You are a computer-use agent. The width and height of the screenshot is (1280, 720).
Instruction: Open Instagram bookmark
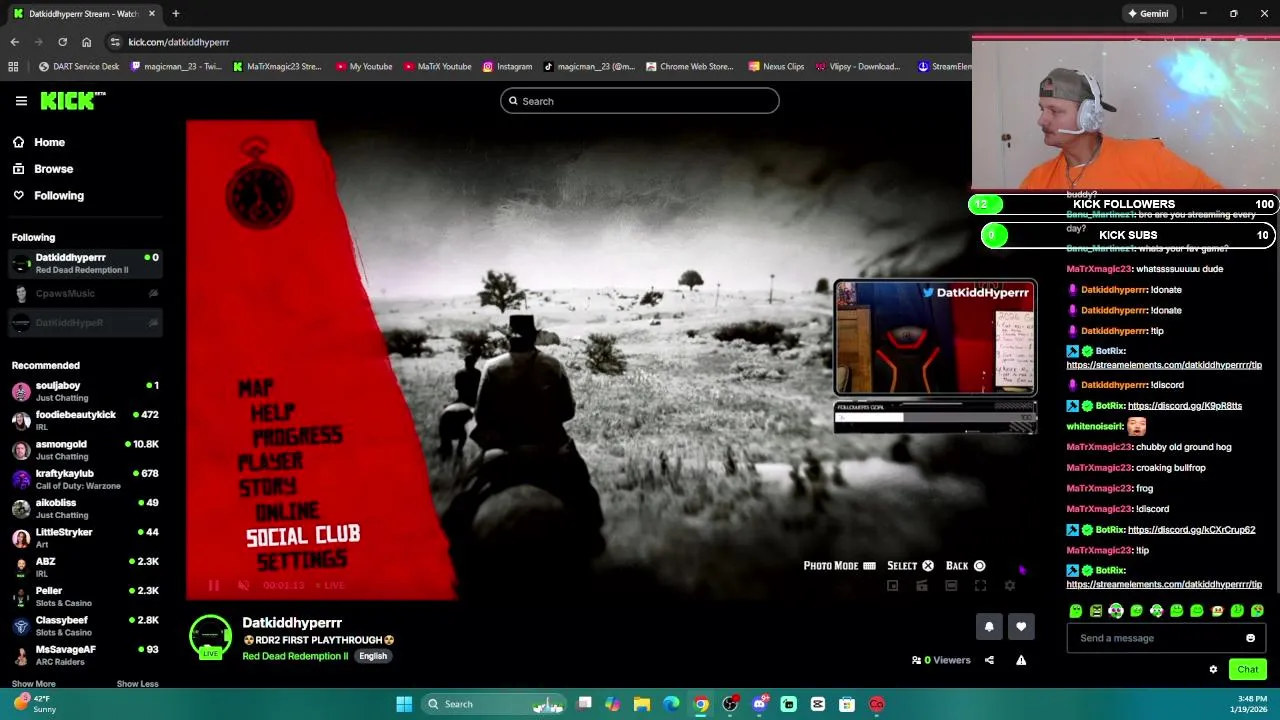(507, 67)
